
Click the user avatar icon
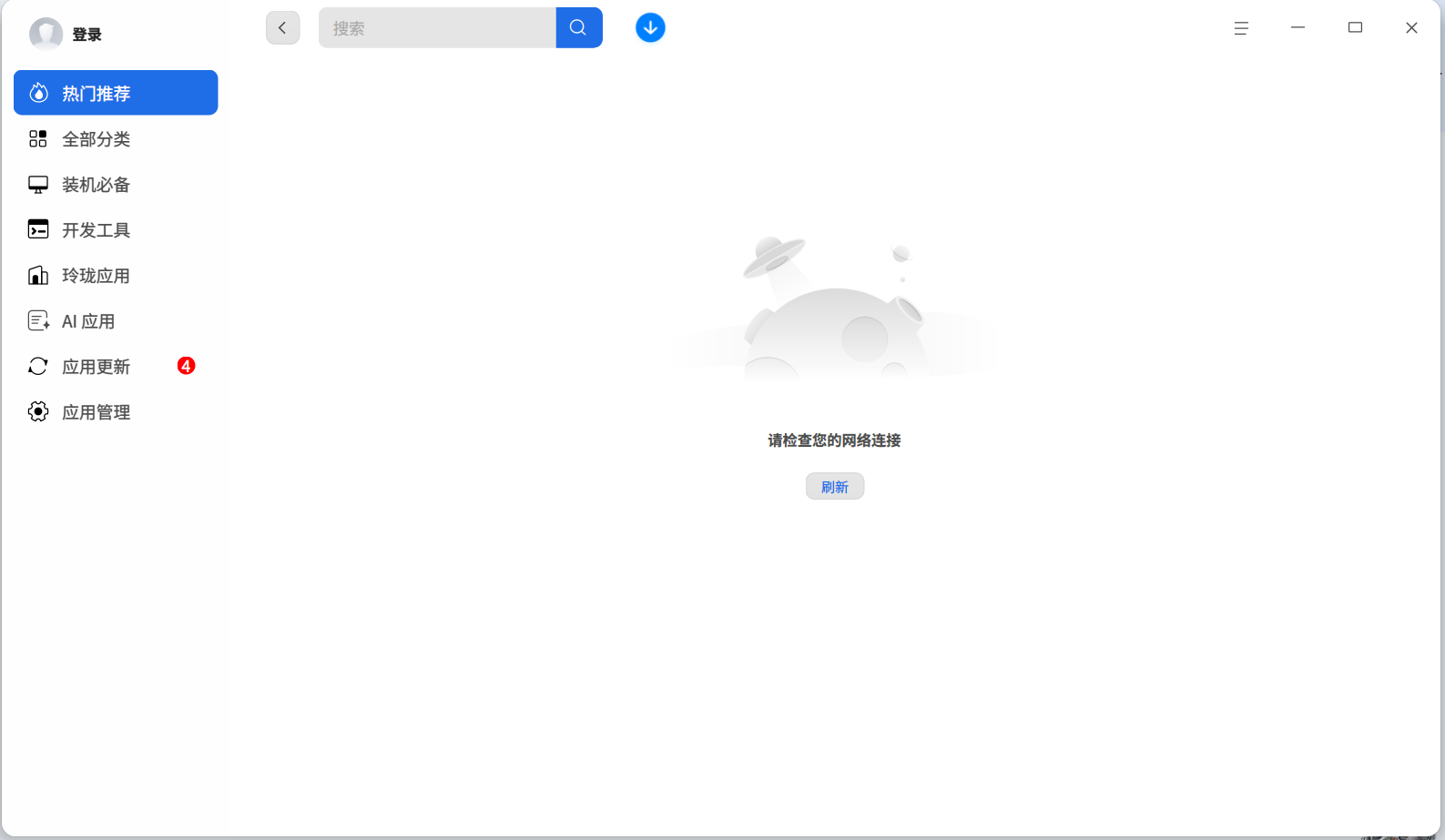(x=46, y=35)
